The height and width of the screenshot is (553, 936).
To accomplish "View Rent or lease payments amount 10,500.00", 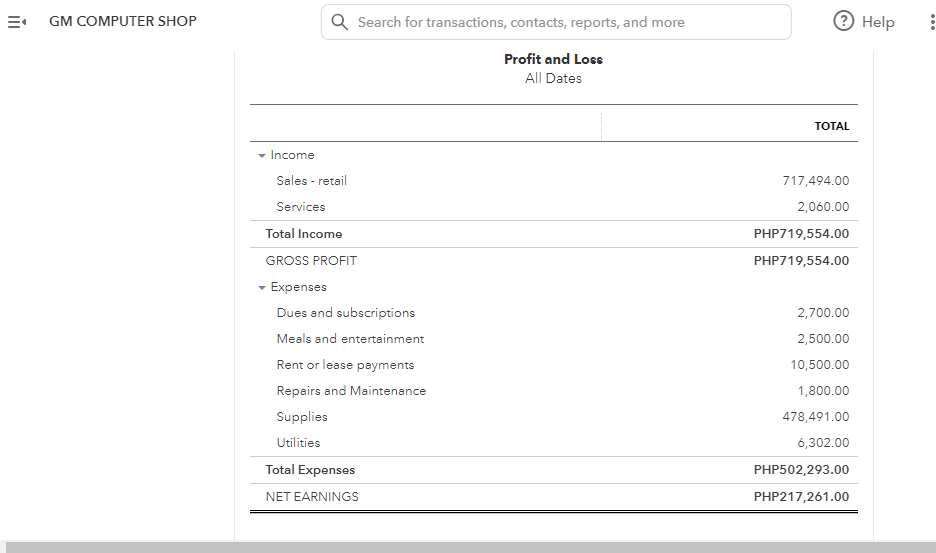I will point(819,365).
